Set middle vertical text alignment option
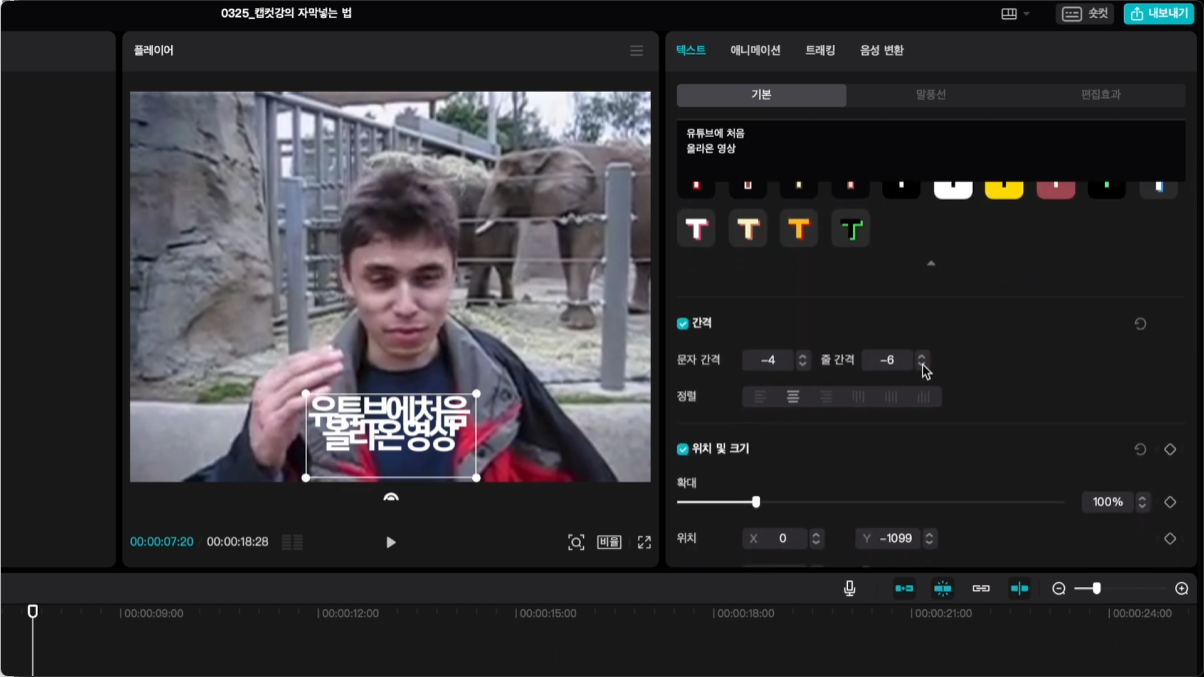Image resolution: width=1204 pixels, height=677 pixels. point(891,397)
